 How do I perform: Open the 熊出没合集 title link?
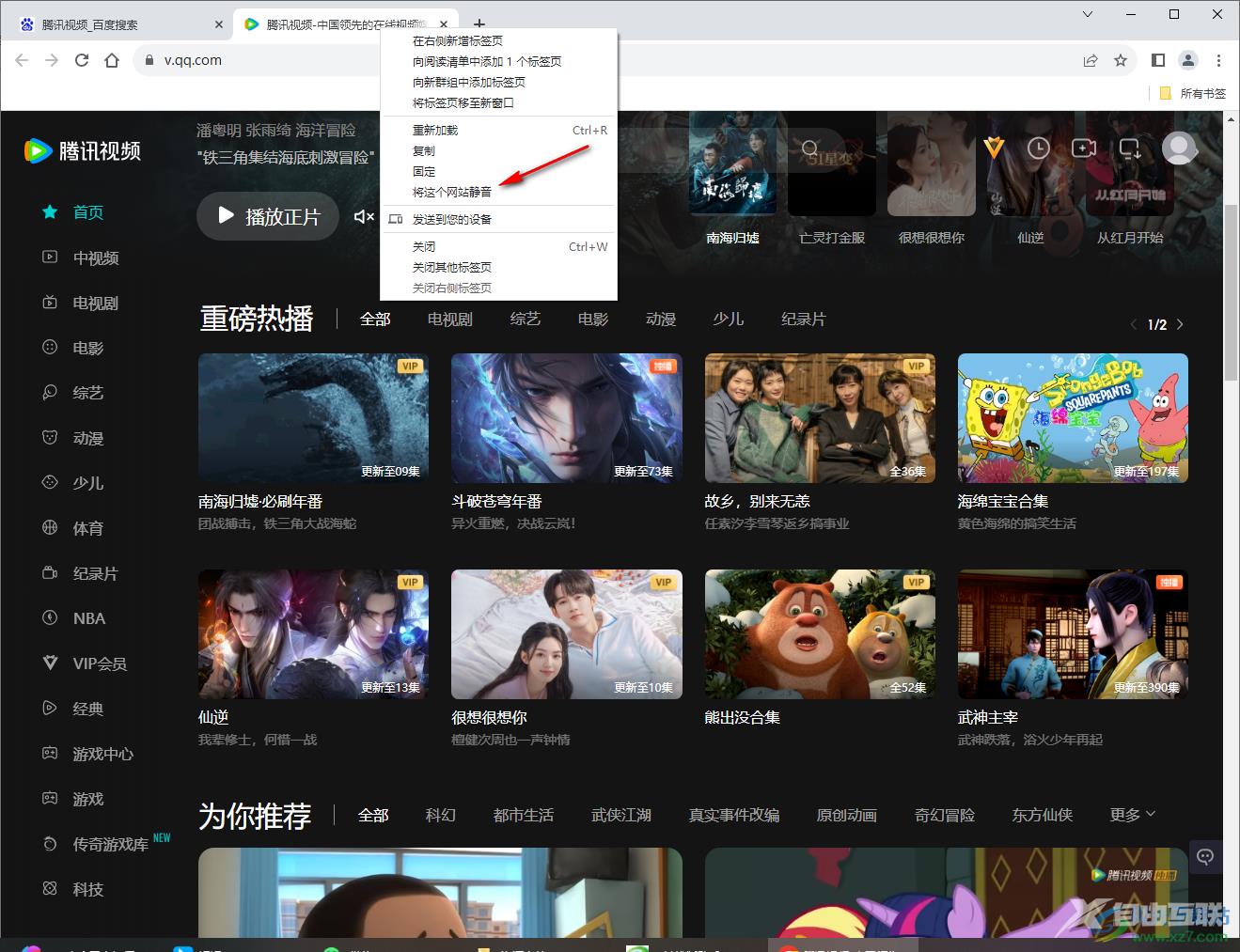point(743,717)
